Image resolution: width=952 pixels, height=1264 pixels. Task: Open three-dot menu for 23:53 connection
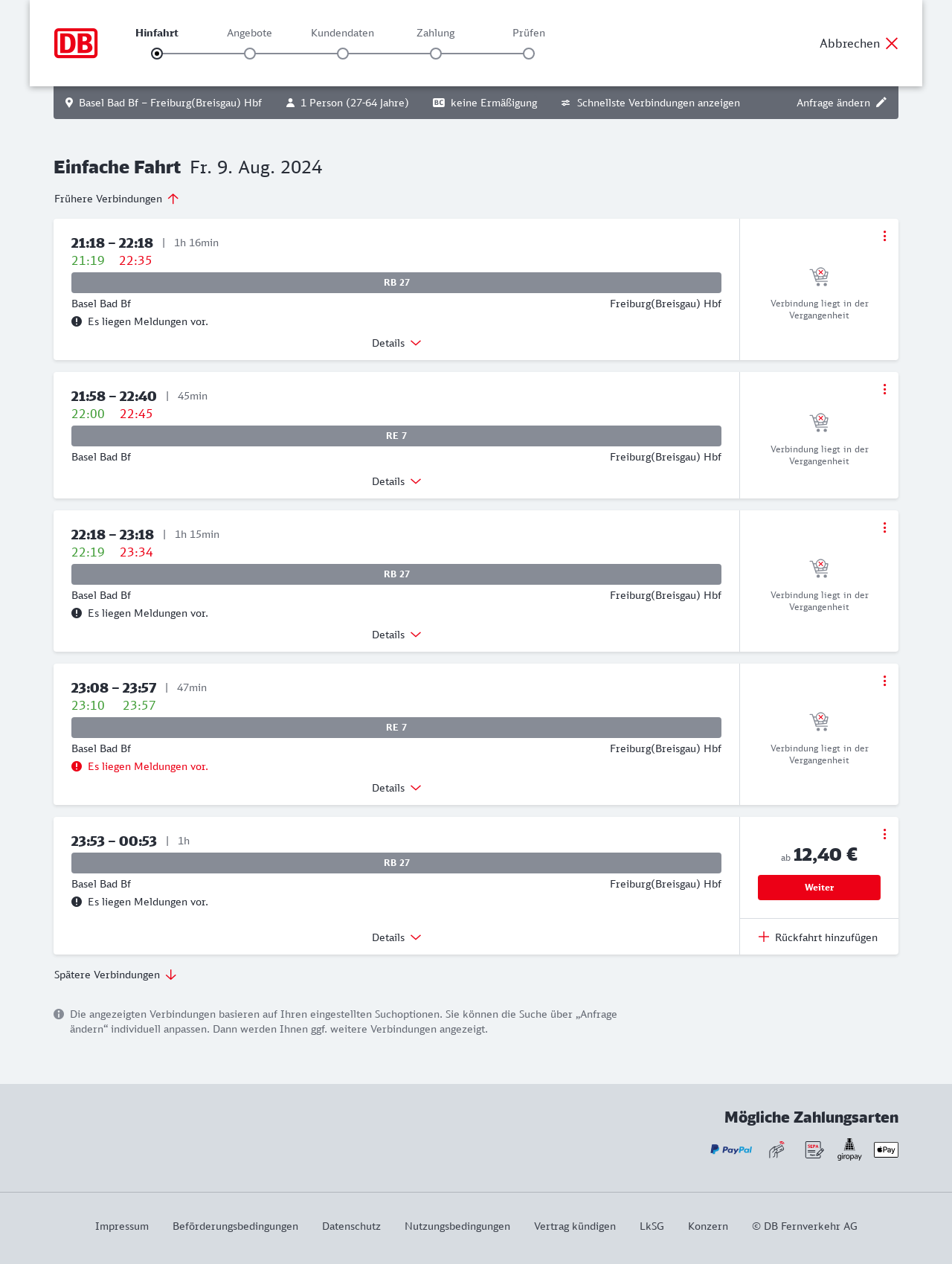[884, 834]
